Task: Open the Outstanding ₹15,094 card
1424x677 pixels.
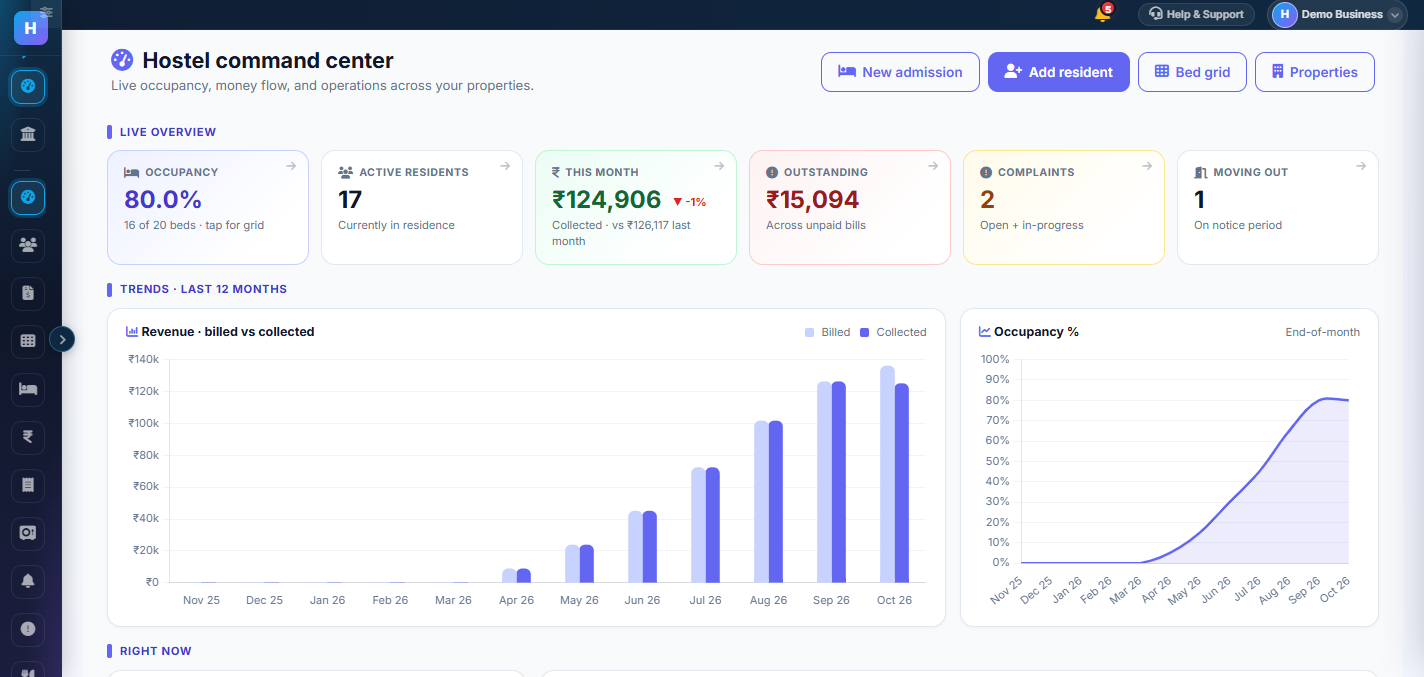Action: tap(849, 207)
